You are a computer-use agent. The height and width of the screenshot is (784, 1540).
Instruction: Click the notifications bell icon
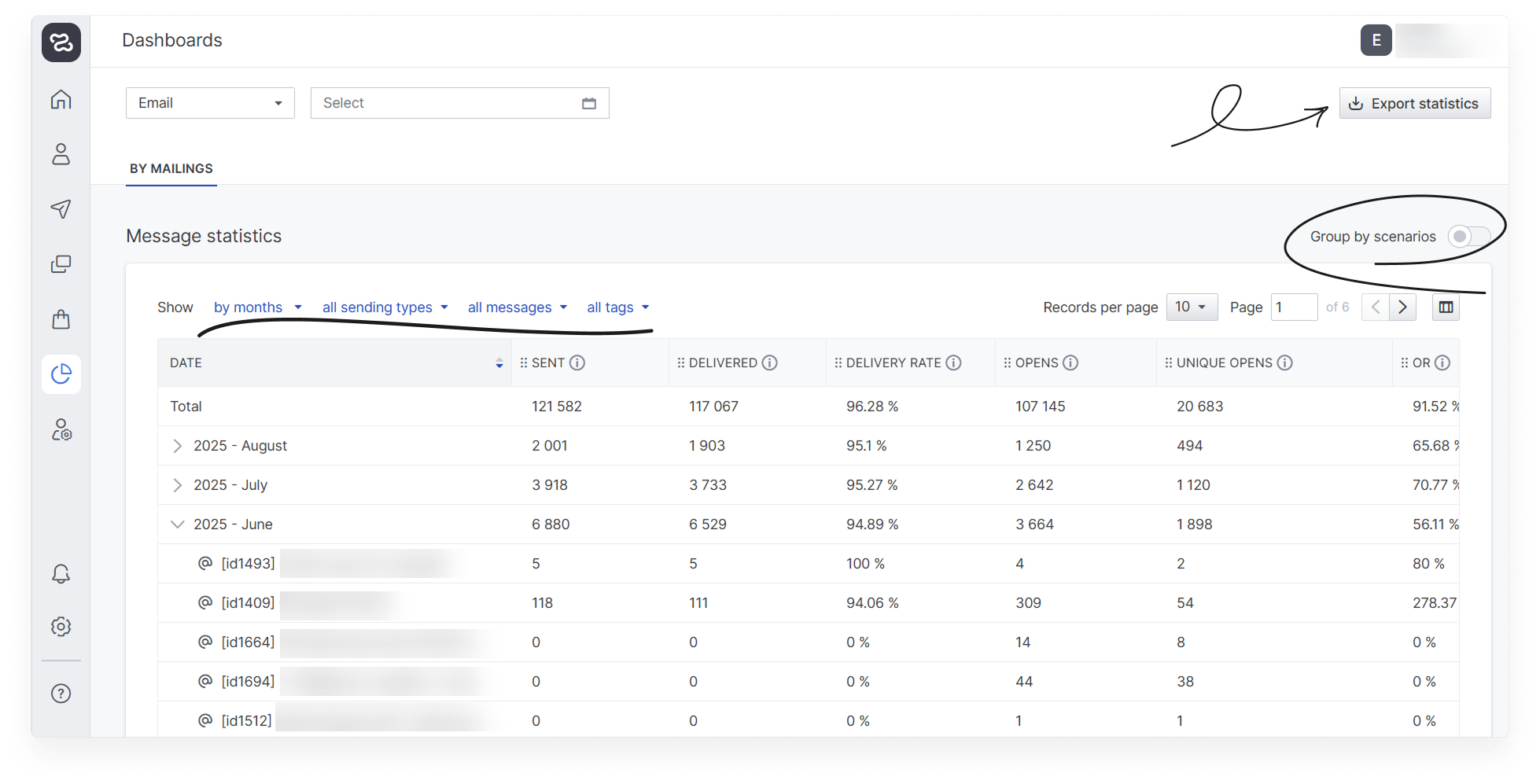[x=61, y=573]
